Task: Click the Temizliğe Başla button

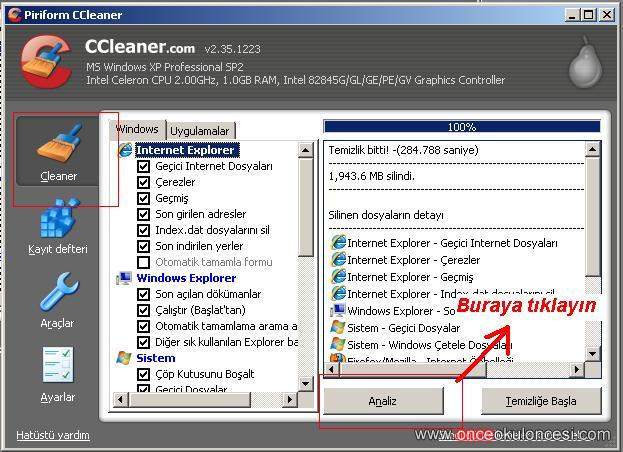Action: click(541, 401)
